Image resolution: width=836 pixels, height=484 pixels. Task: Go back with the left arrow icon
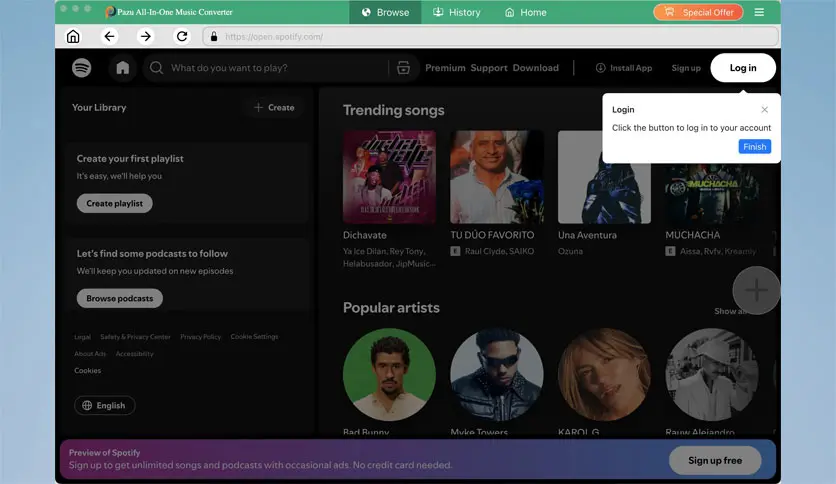(109, 36)
